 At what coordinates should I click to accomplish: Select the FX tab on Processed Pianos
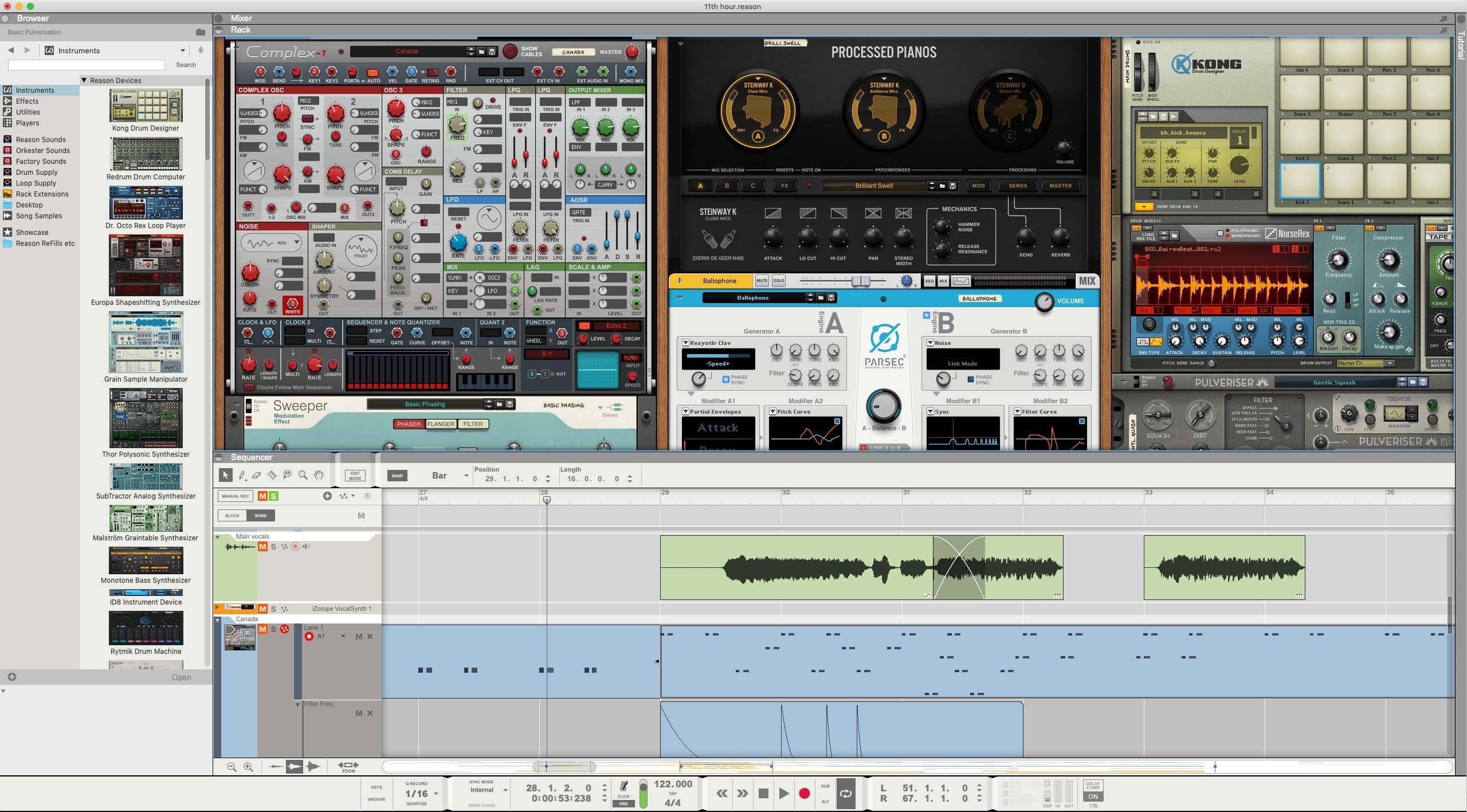(785, 185)
